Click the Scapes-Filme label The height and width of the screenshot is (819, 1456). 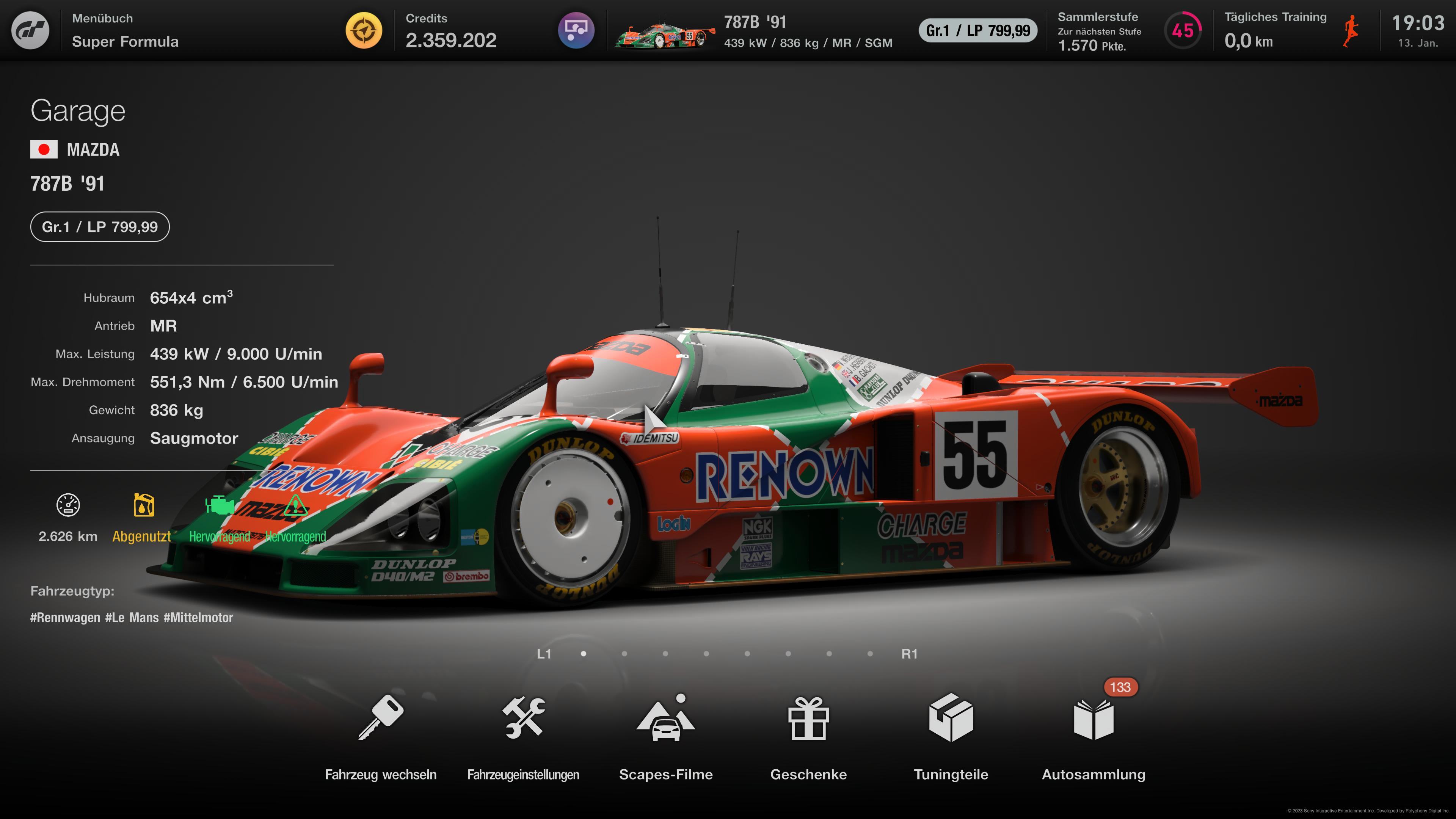[666, 774]
